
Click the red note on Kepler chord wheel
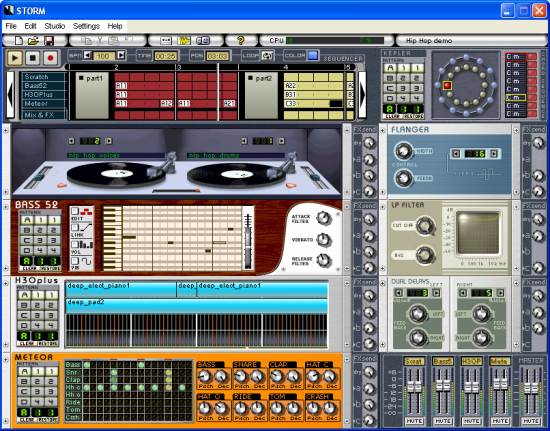tap(447, 85)
